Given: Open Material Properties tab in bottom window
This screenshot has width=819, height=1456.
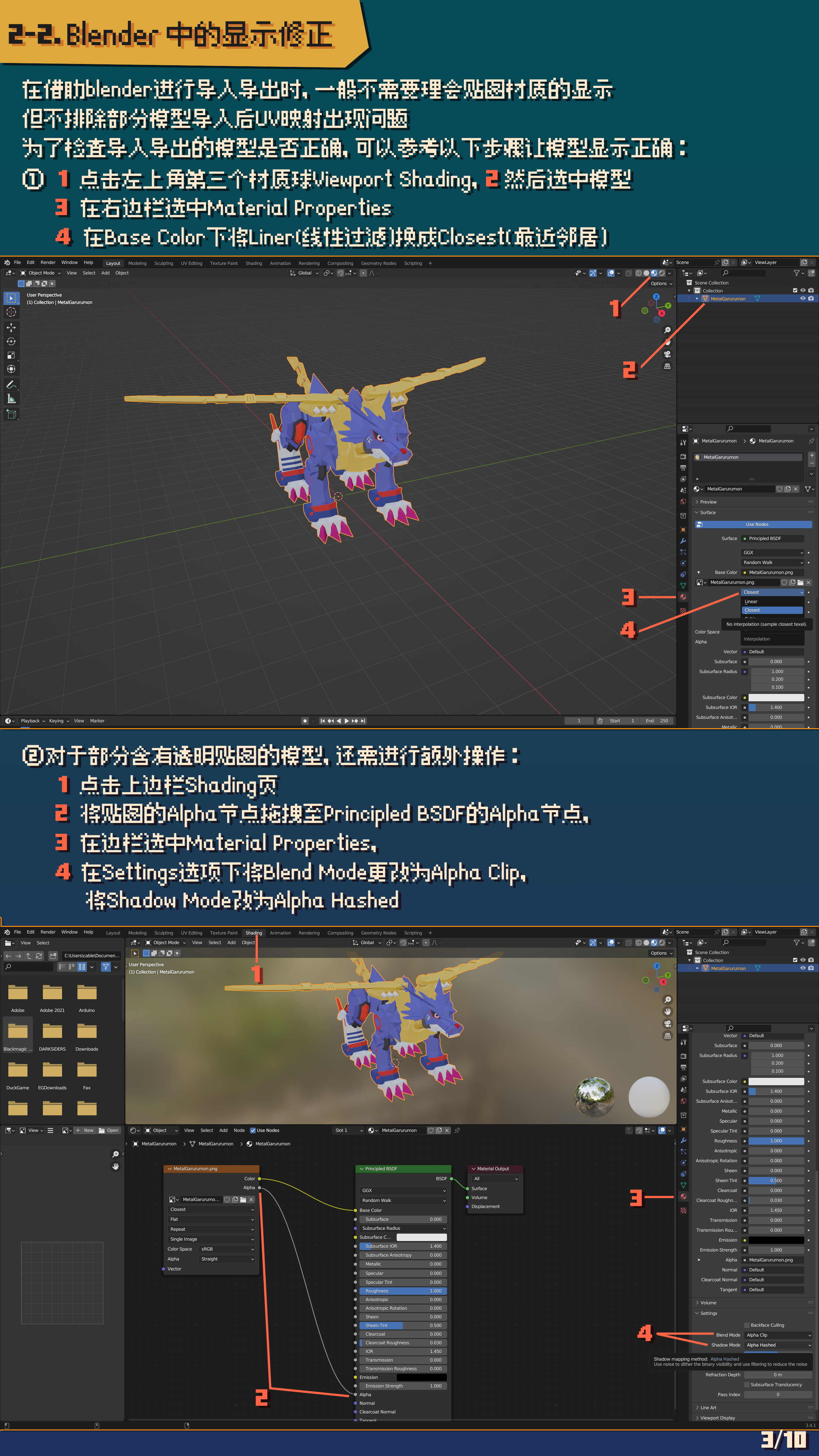Looking at the screenshot, I should click(x=683, y=1197).
